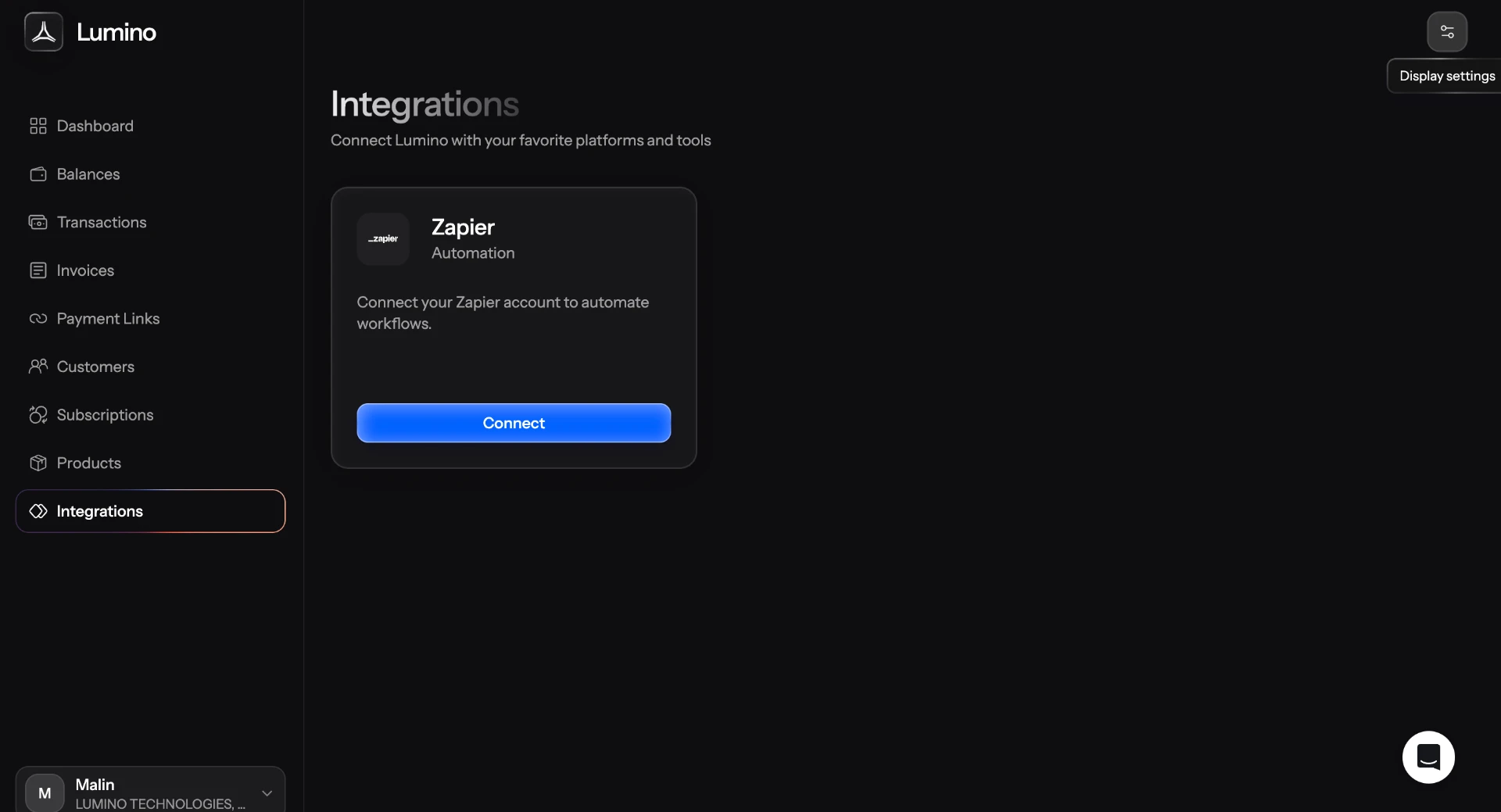1501x812 pixels.
Task: Expand the Malin account chevron
Action: [267, 793]
